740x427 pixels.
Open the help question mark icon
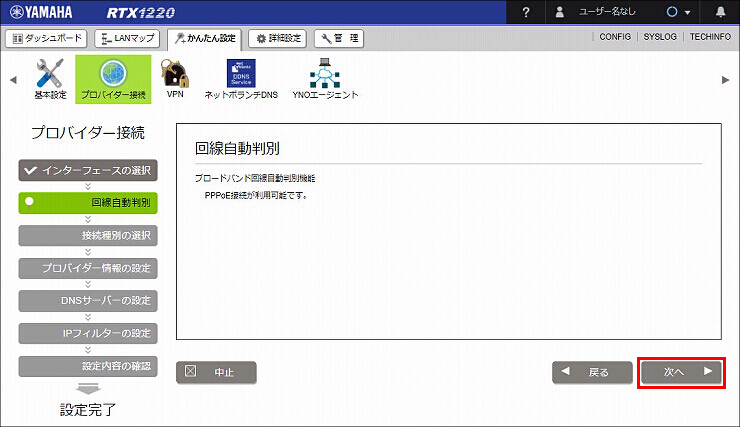(526, 12)
